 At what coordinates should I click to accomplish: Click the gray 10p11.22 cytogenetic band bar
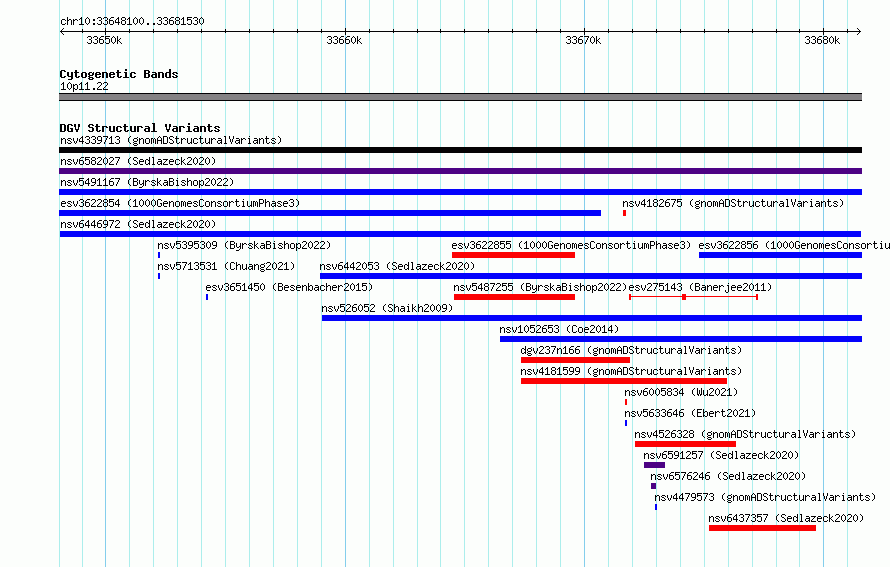pyautogui.click(x=460, y=97)
